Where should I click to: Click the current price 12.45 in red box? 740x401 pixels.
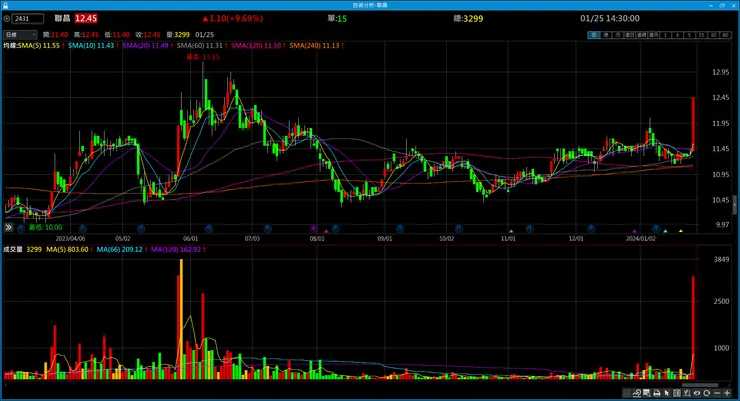click(x=86, y=19)
